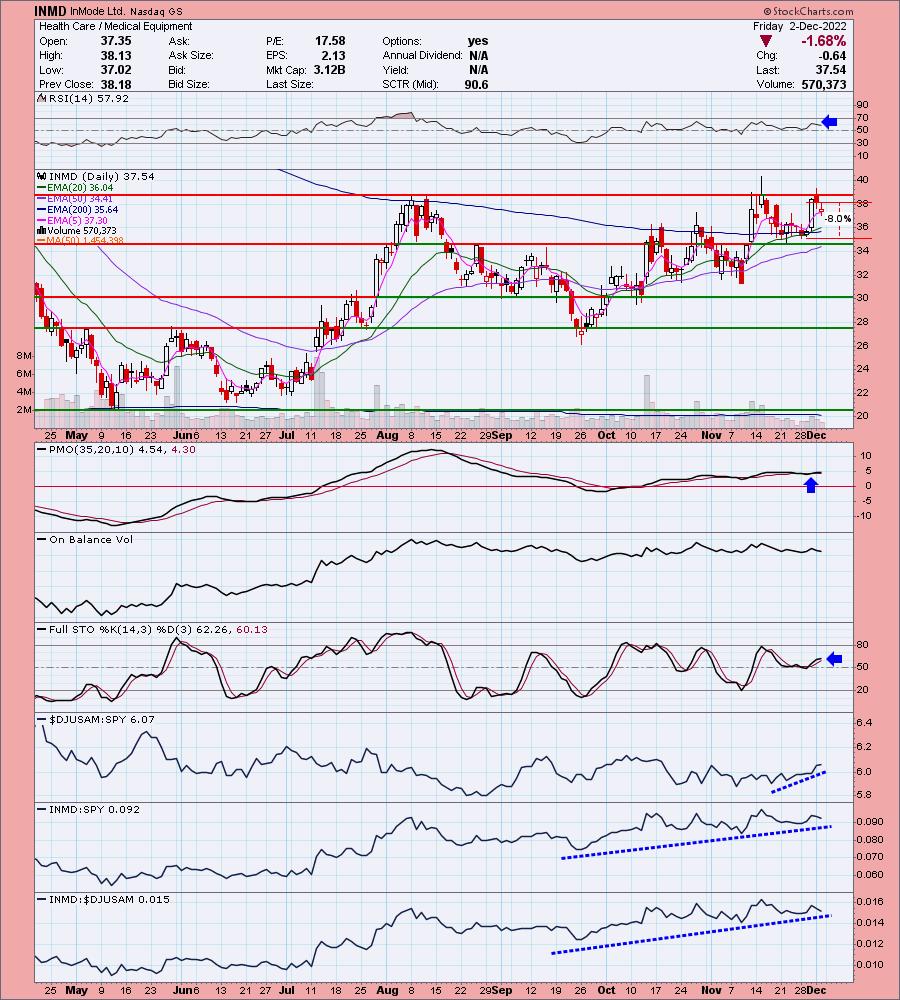Click the On Balance Vol panel label
The height and width of the screenshot is (1000, 900).
point(91,540)
